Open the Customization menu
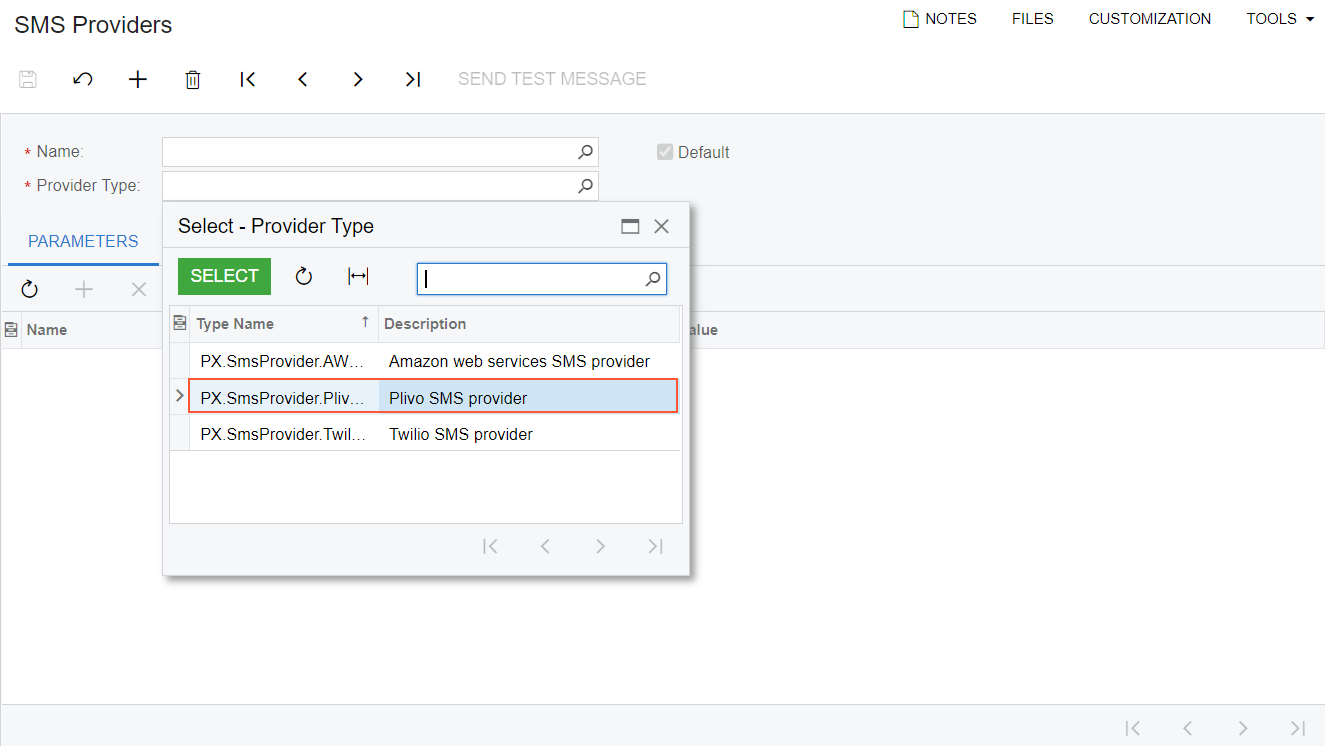This screenshot has height=746, width=1325. [1149, 19]
